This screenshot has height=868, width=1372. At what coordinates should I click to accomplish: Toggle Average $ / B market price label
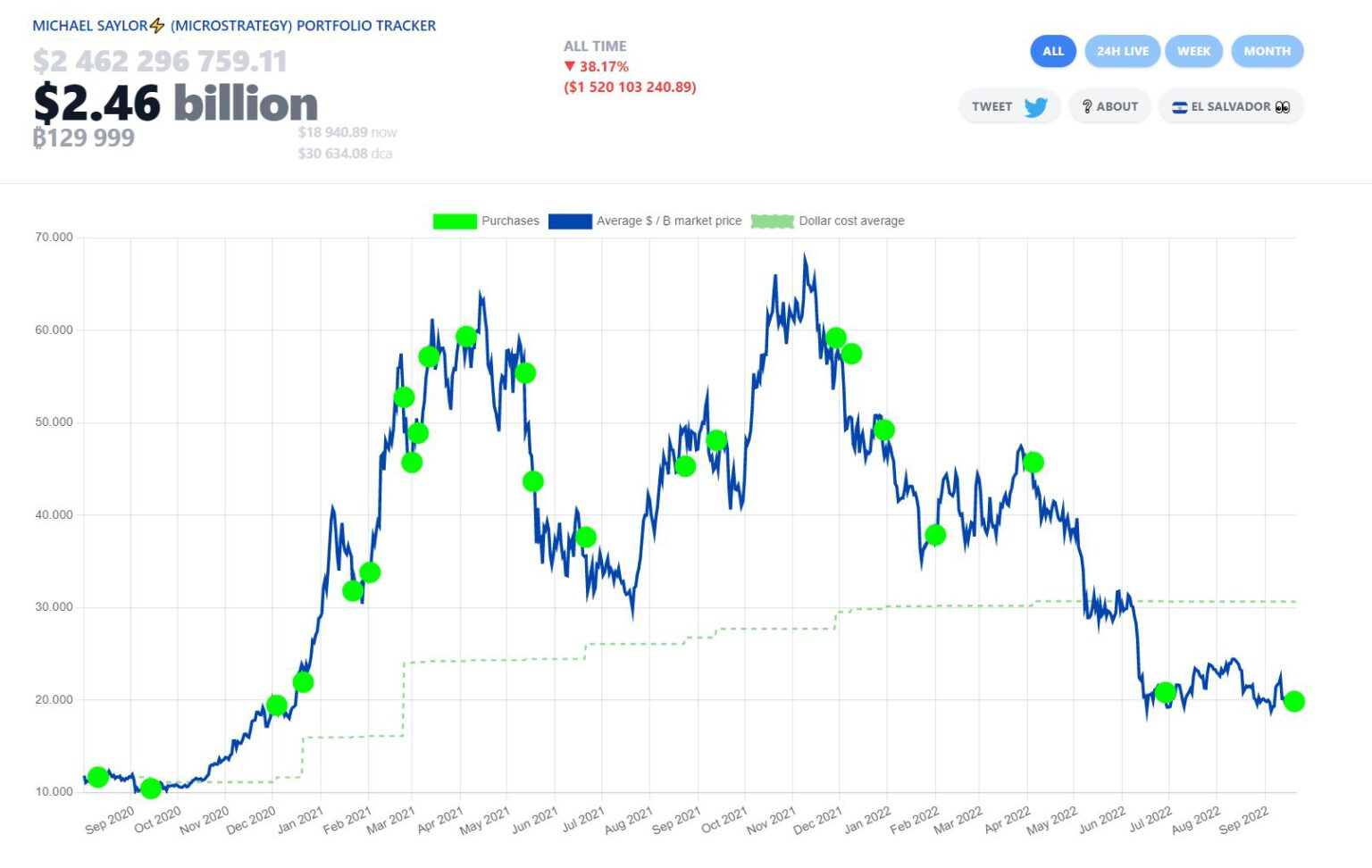[668, 221]
